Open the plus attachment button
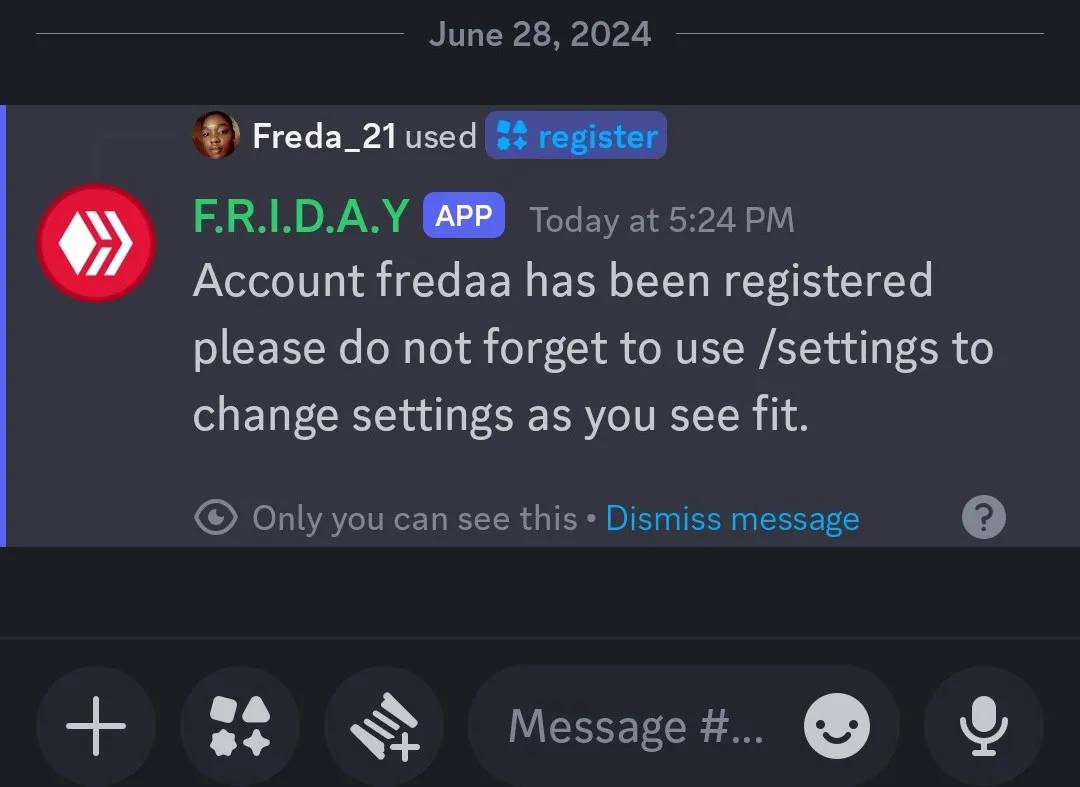1080x787 pixels. pyautogui.click(x=96, y=726)
